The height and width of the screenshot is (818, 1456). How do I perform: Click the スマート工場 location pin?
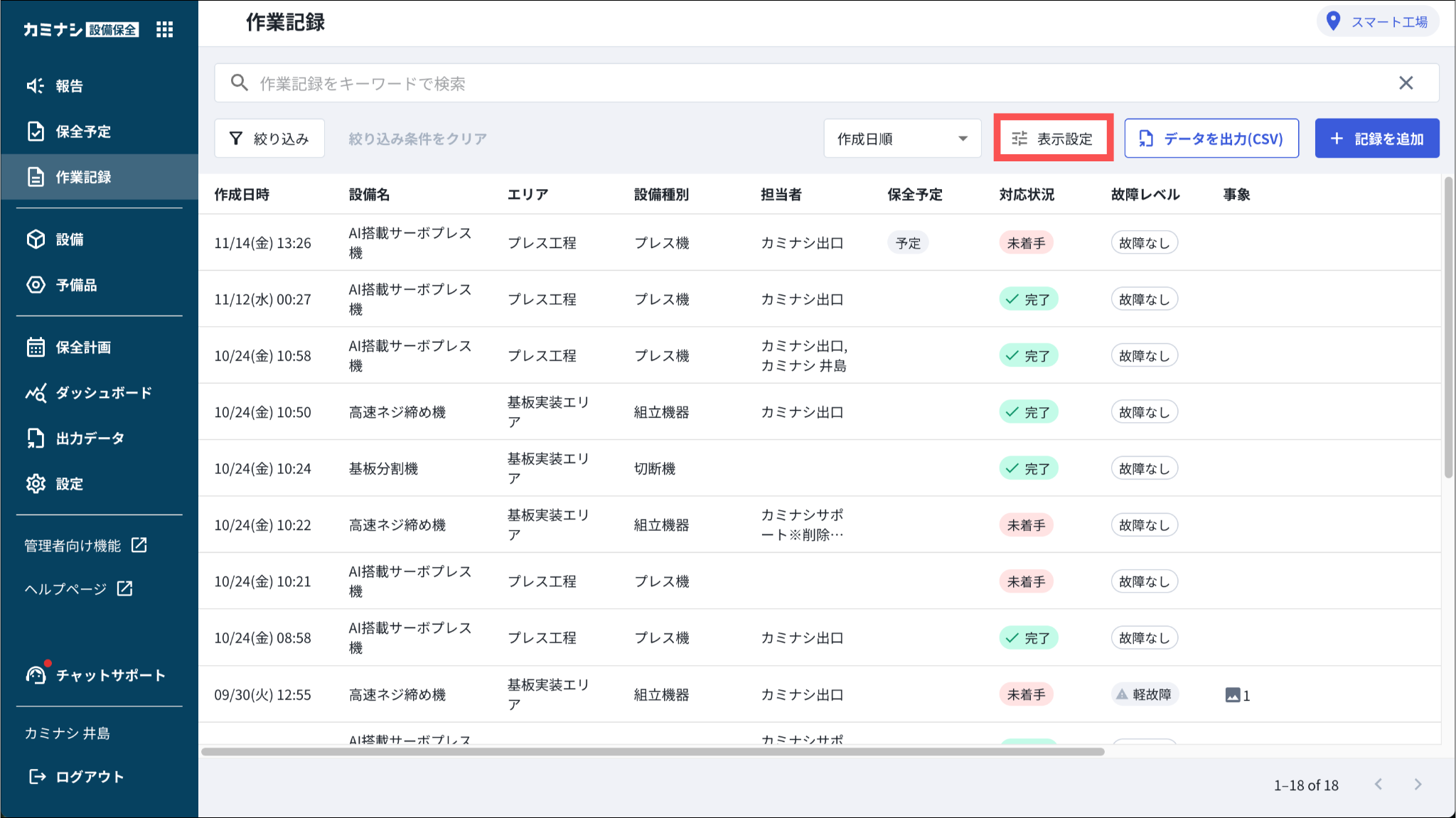pyautogui.click(x=1334, y=21)
